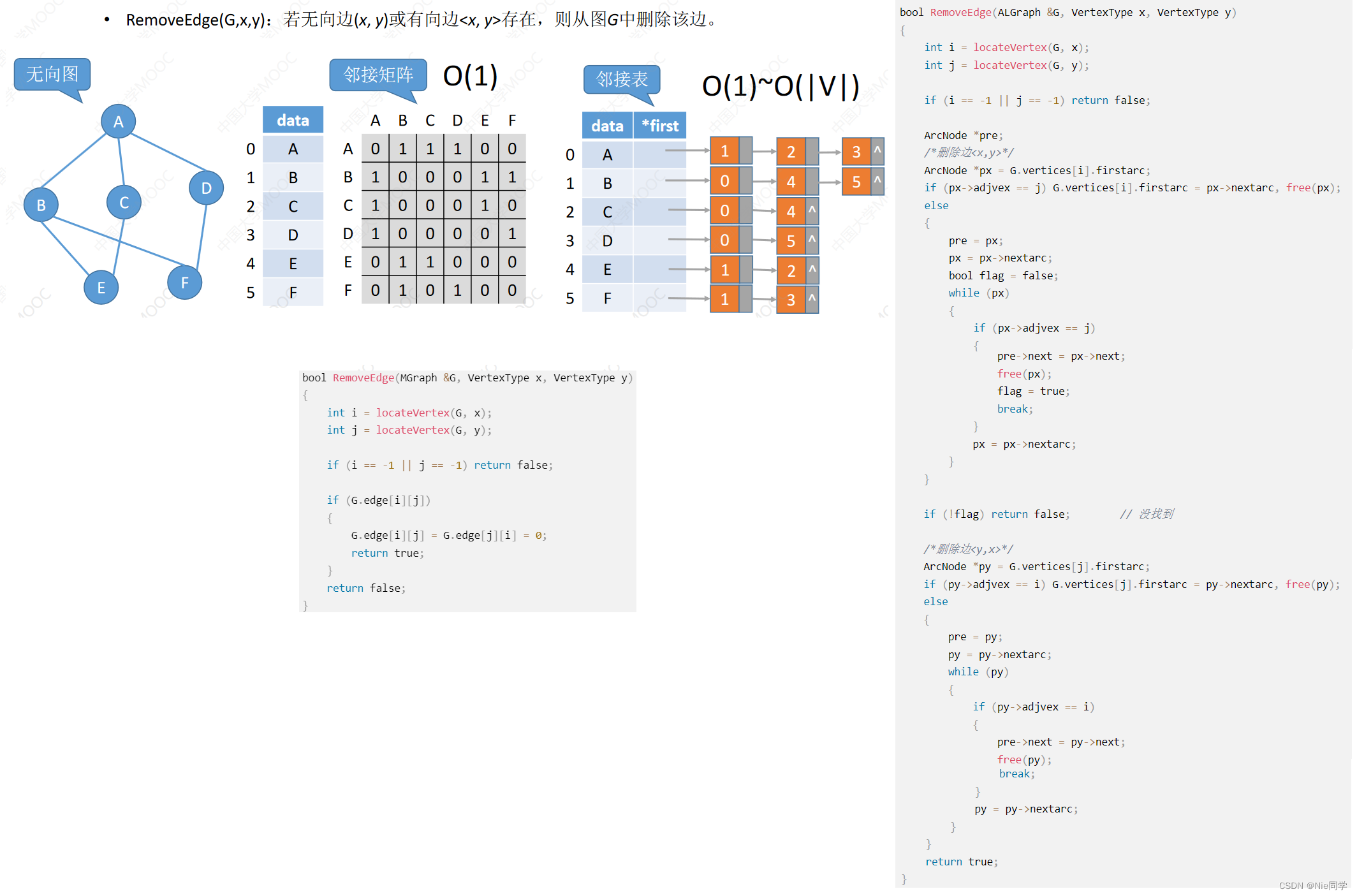1357x896 pixels.
Task: Click the *first column header
Action: click(x=660, y=126)
